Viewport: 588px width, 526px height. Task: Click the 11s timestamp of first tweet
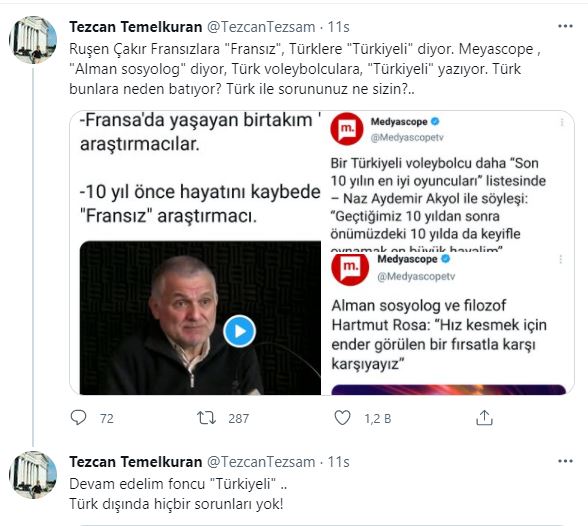(339, 27)
